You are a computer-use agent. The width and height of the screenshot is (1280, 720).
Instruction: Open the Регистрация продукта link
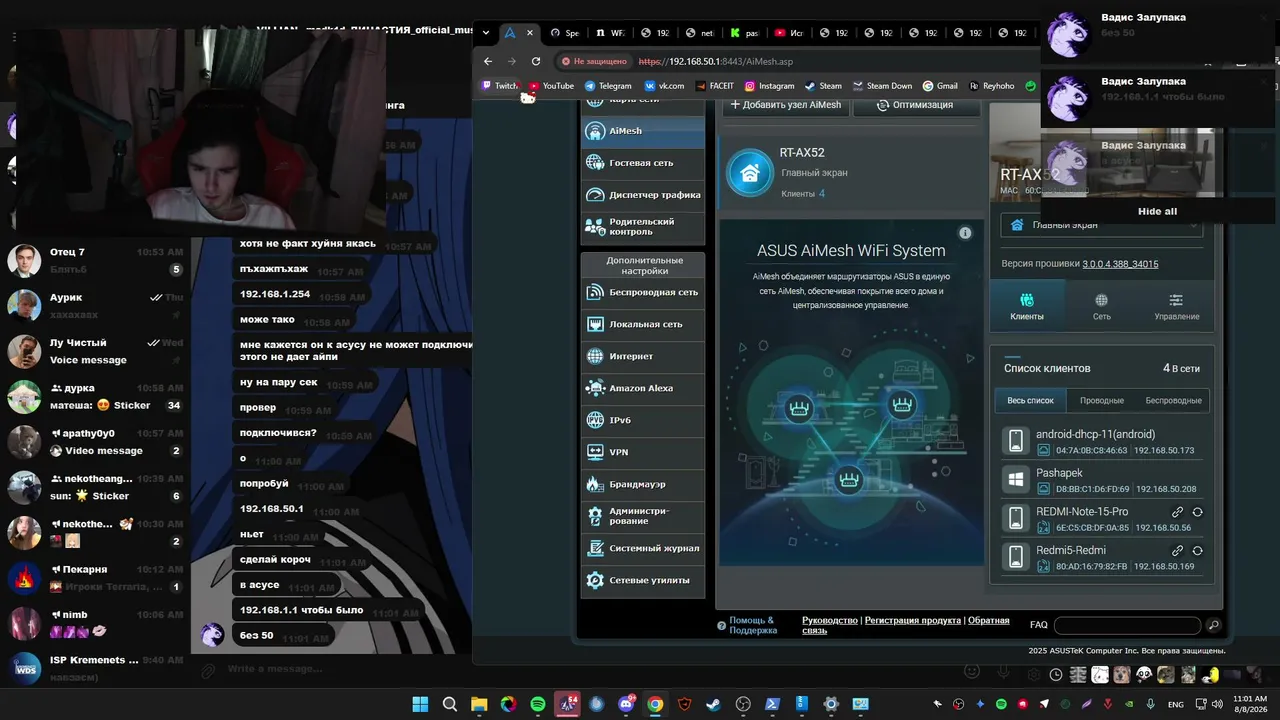pos(913,620)
